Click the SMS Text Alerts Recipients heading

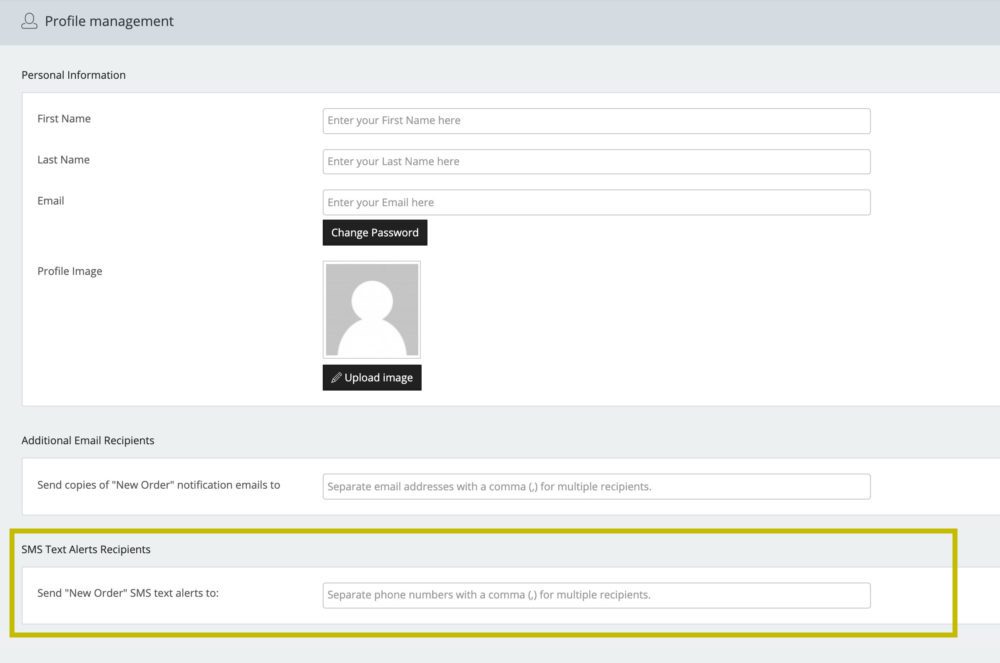86,550
